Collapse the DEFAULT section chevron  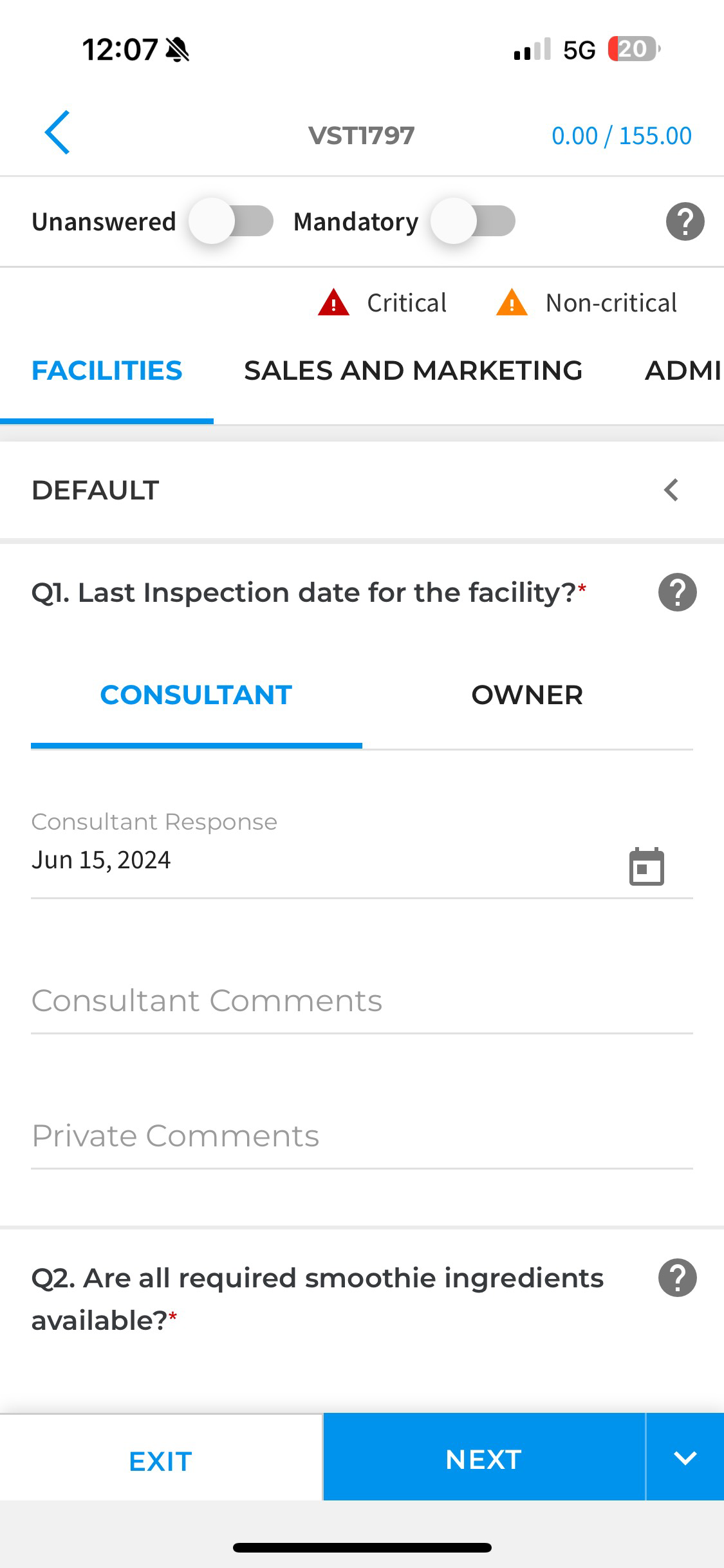tap(671, 490)
